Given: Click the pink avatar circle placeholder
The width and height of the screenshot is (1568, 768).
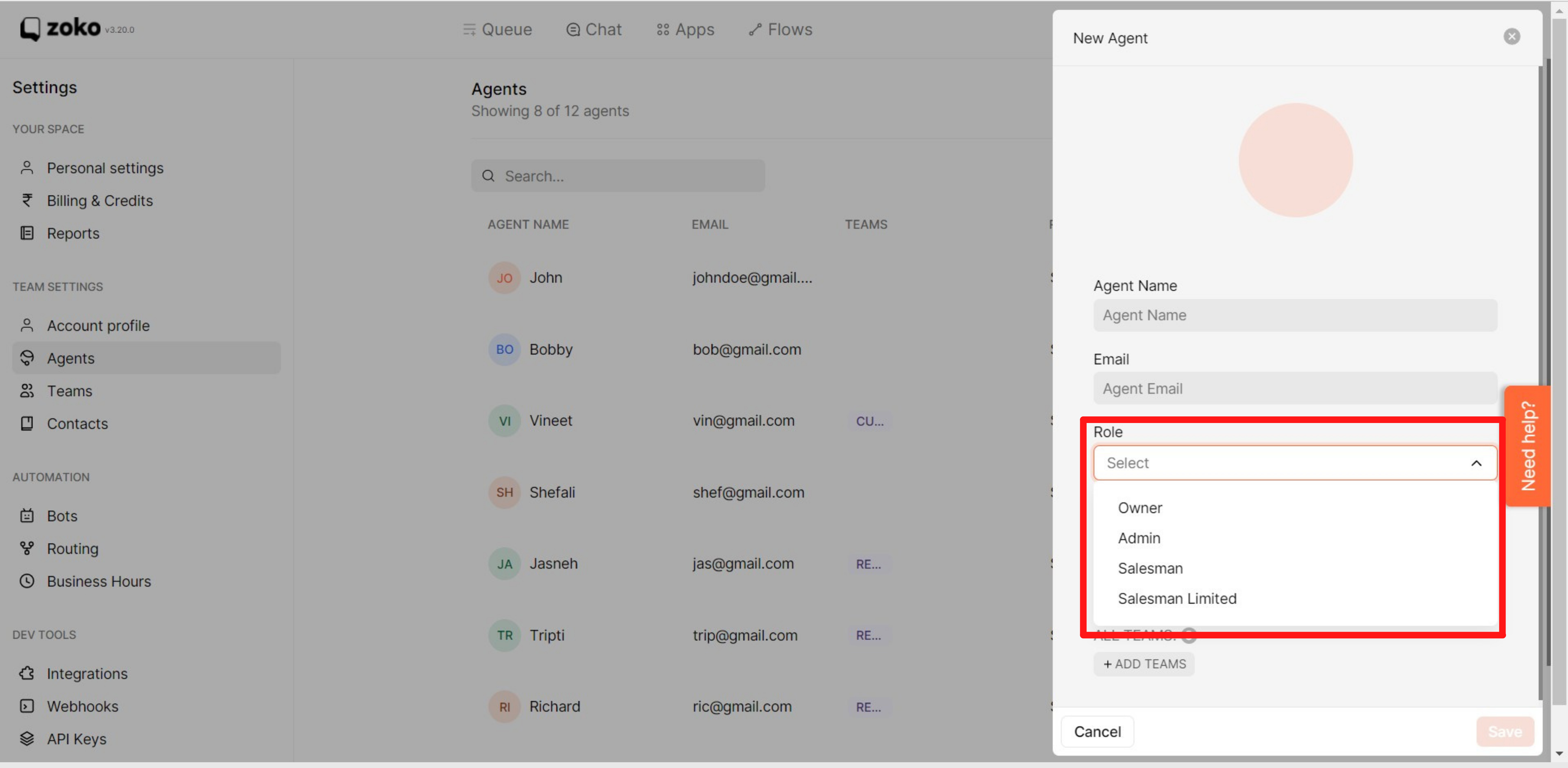Looking at the screenshot, I should click(x=1295, y=160).
